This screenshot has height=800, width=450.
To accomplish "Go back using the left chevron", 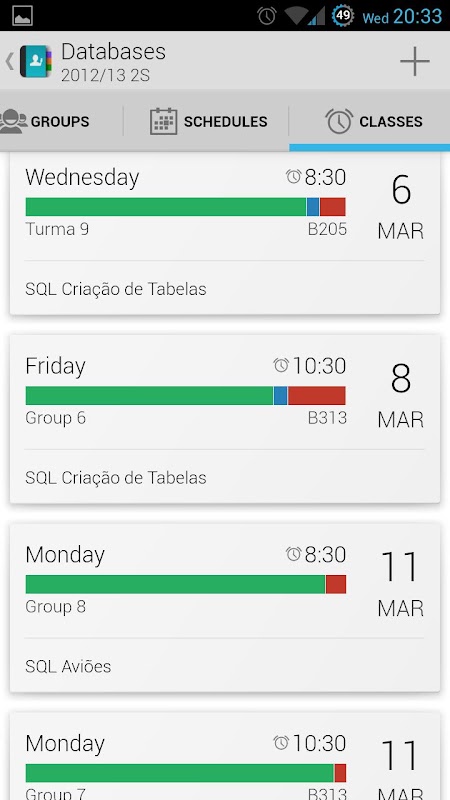I will pos(9,61).
